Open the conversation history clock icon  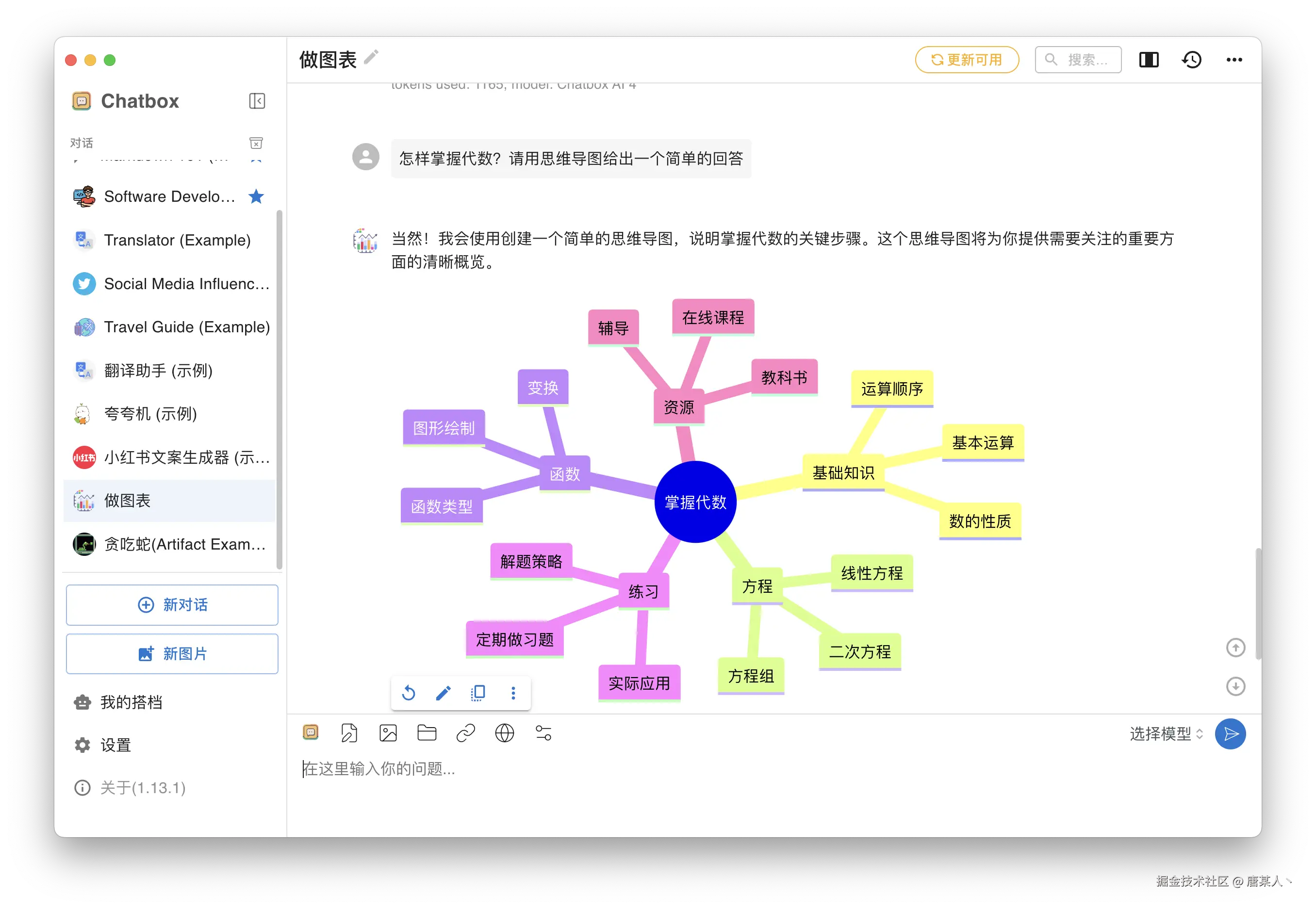tap(1191, 60)
